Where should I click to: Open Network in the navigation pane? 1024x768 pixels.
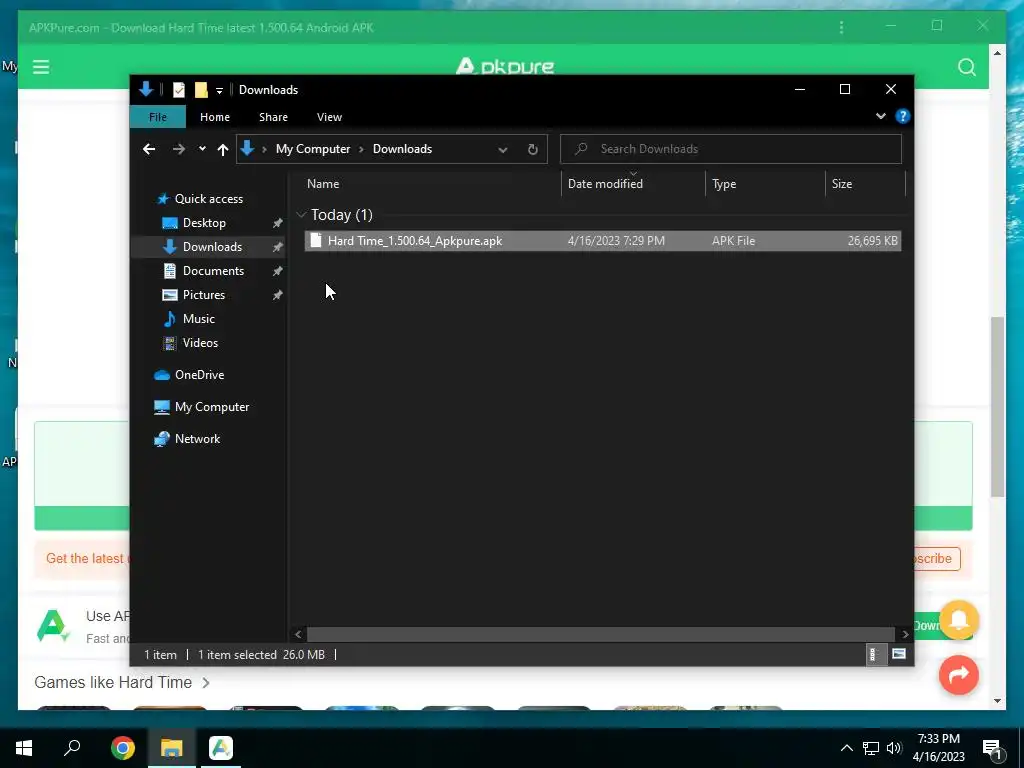[197, 439]
